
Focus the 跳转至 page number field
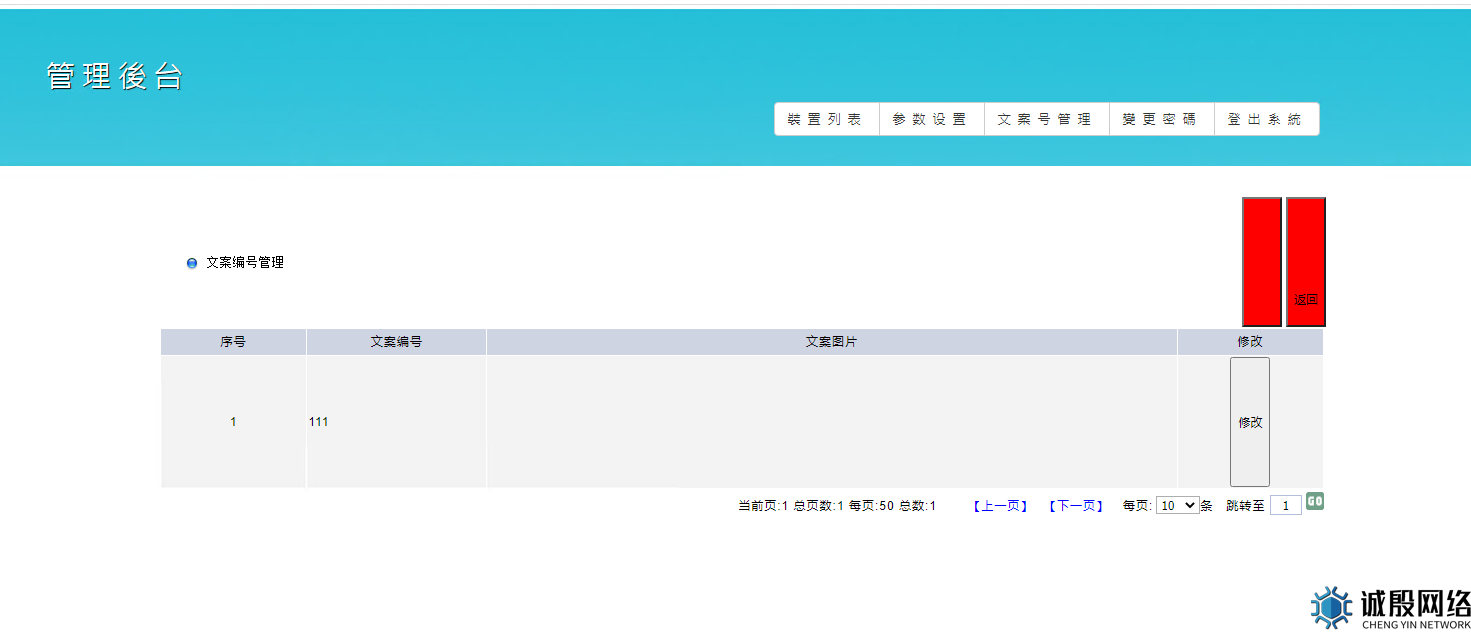pos(1285,506)
